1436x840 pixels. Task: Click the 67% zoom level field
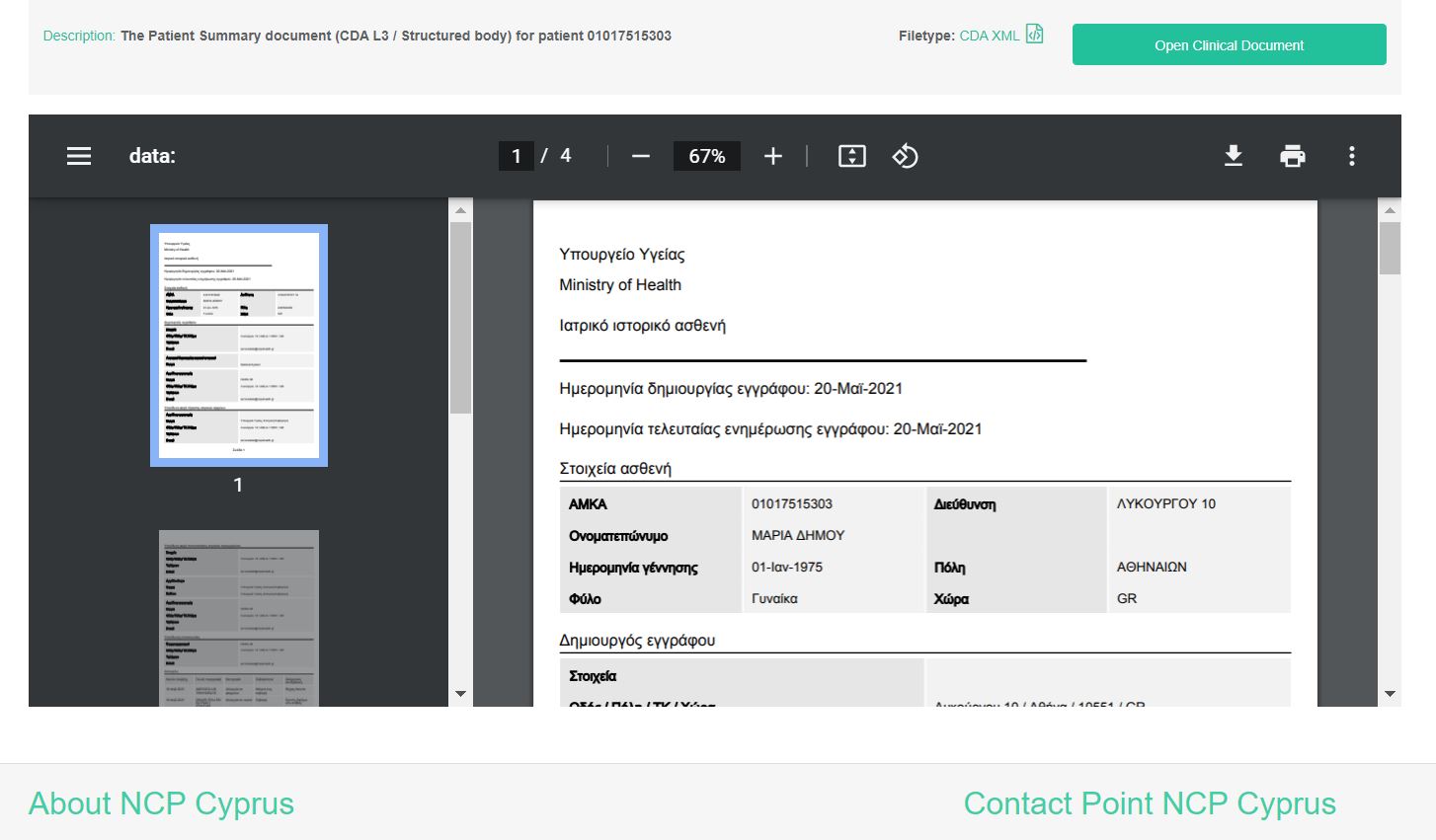coord(706,156)
